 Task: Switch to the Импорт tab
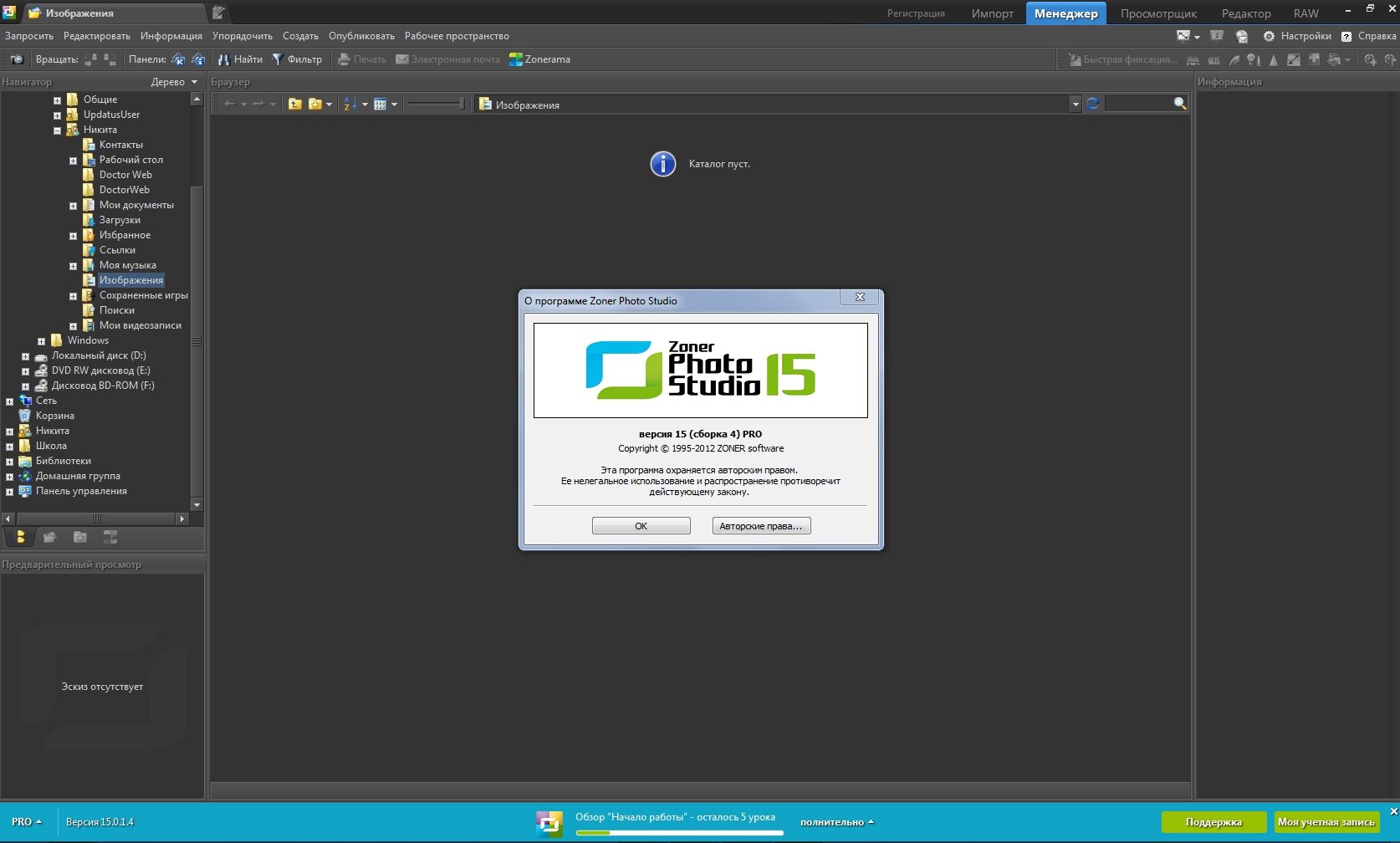click(x=992, y=13)
